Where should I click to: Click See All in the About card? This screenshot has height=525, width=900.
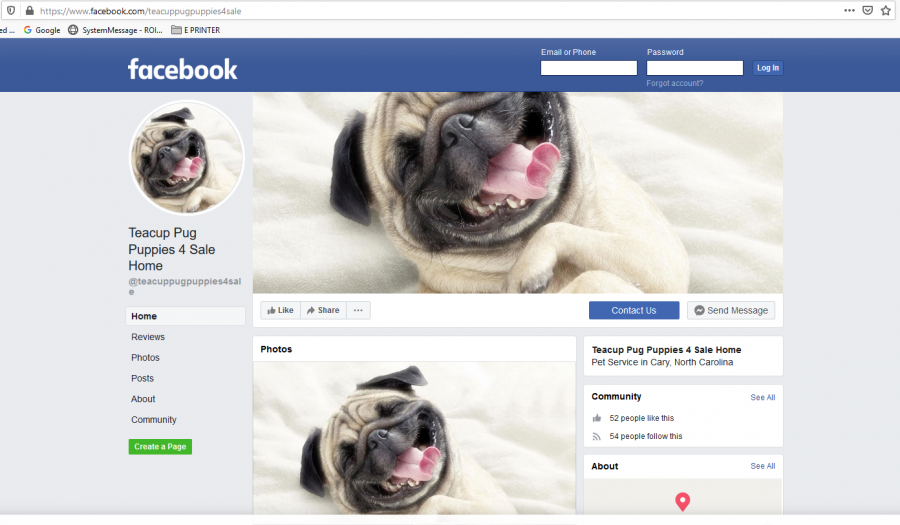point(763,466)
